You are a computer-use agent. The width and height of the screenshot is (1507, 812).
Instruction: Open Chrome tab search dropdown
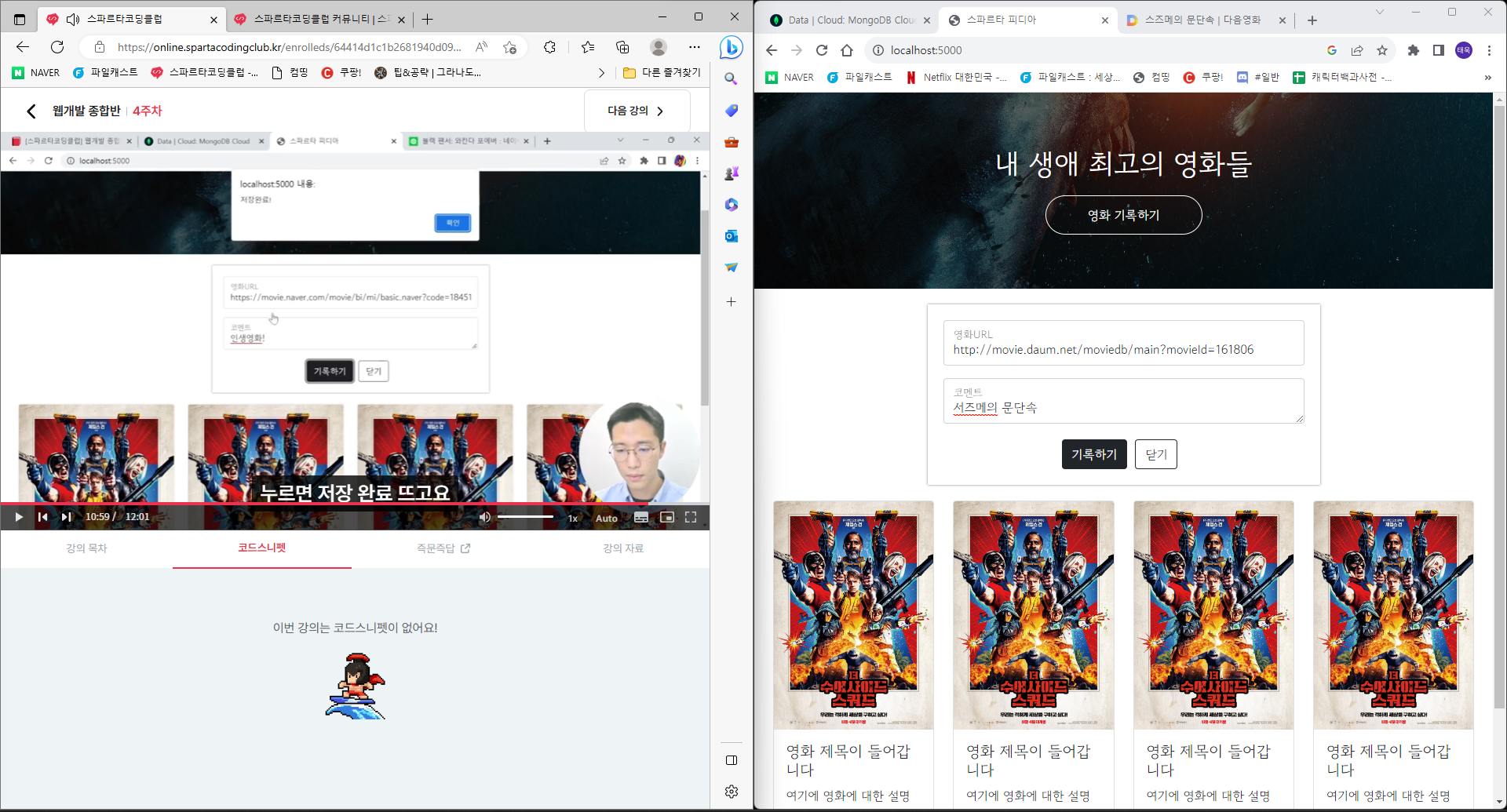(1380, 13)
